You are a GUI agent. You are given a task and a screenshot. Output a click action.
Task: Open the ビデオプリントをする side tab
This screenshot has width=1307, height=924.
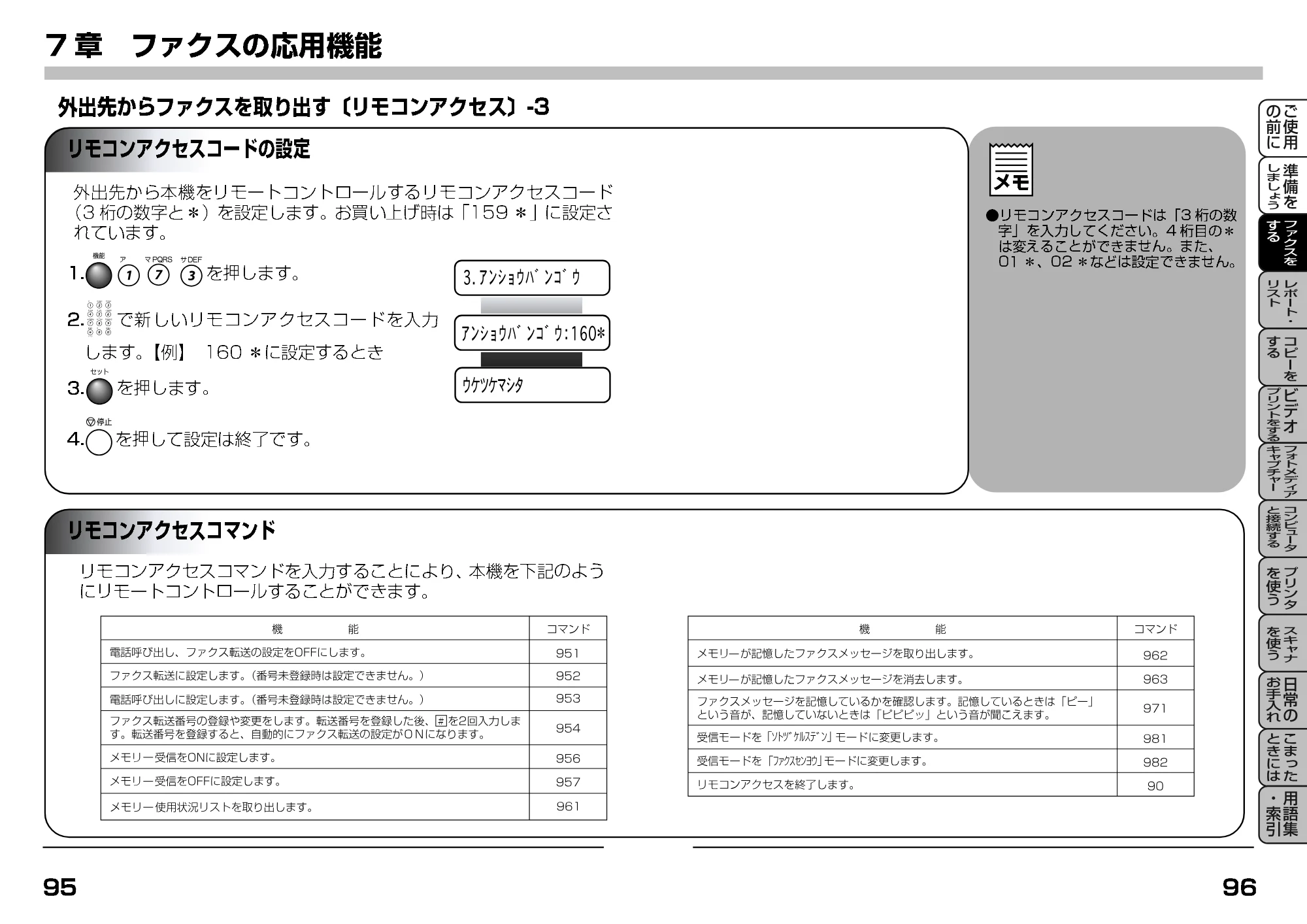(x=1282, y=415)
